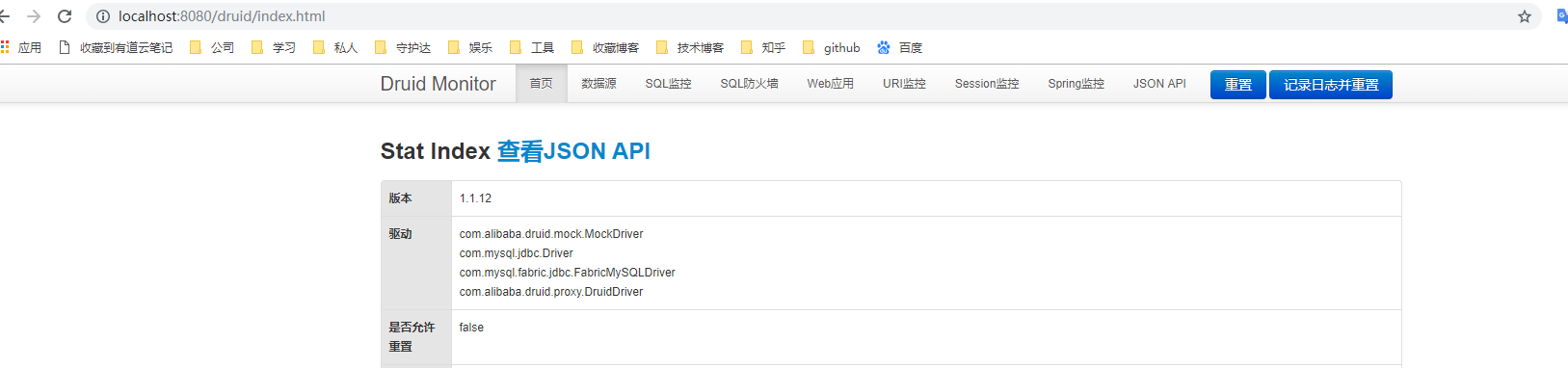Open the 应用 apps grid shortcut

pyautogui.click(x=21, y=47)
